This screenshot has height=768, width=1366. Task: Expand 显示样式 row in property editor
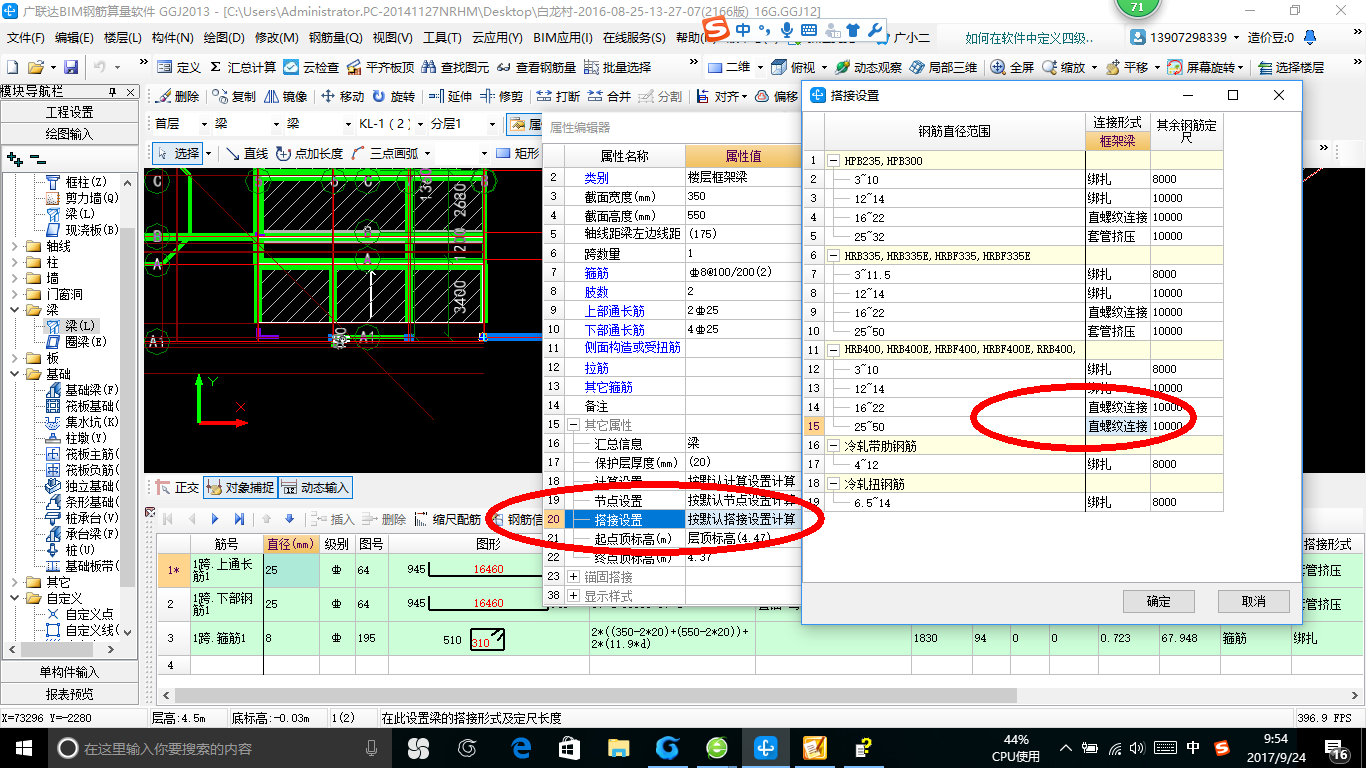pyautogui.click(x=573, y=595)
